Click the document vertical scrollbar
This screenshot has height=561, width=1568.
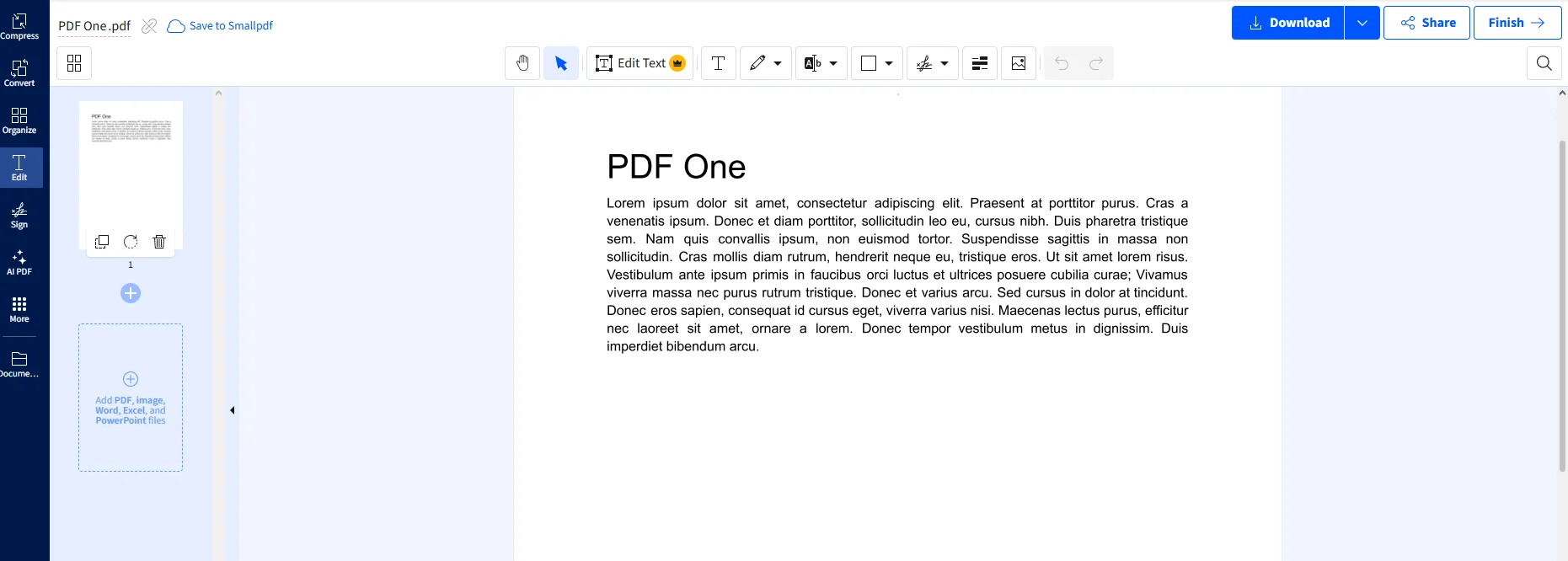[x=1562, y=305]
